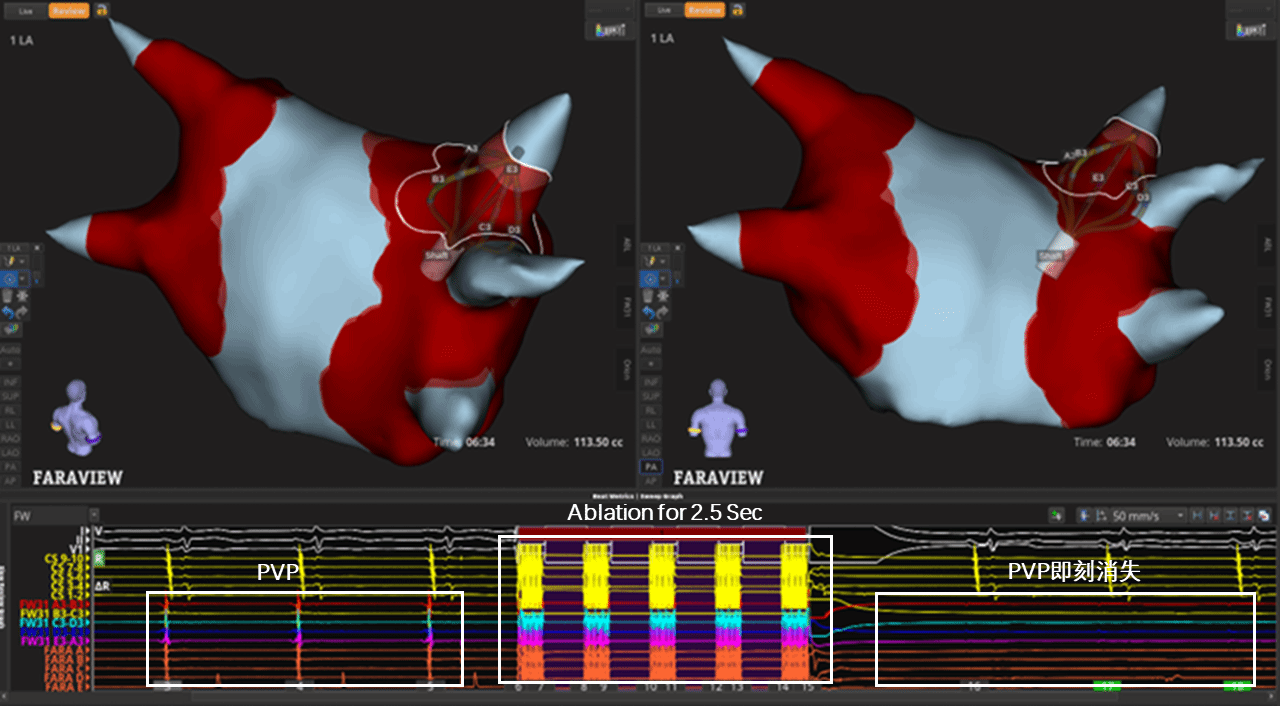Click the padlock icon beside left Review button
Screen dimensions: 1280x706
101,10
